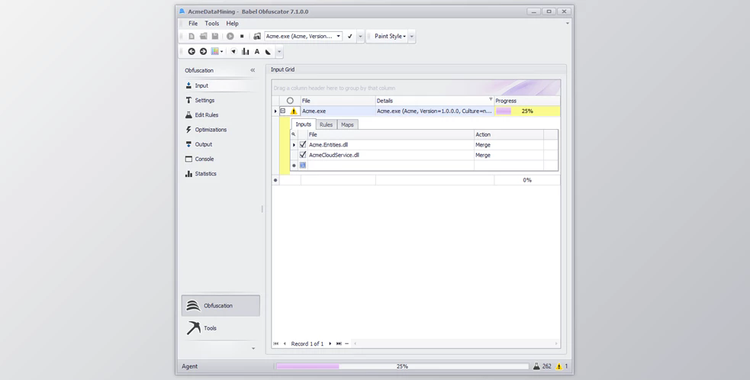Collapse the Obfuscation navigation panel
The width and height of the screenshot is (750, 380).
(x=253, y=70)
